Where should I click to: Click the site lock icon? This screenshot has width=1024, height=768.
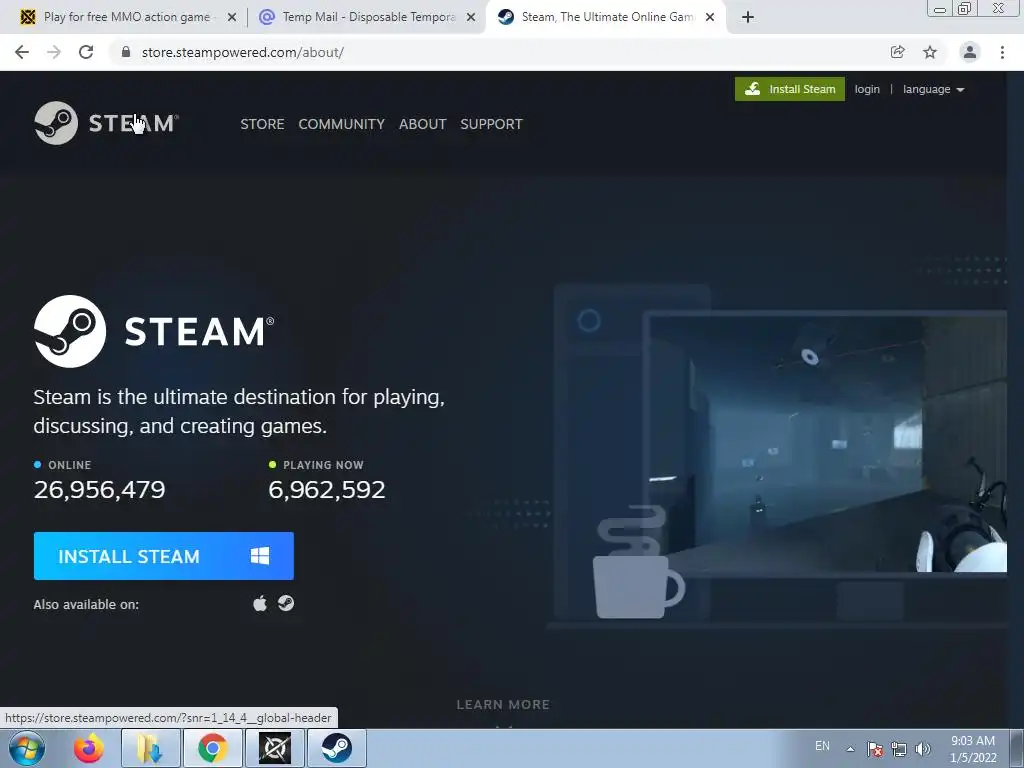[x=126, y=52]
